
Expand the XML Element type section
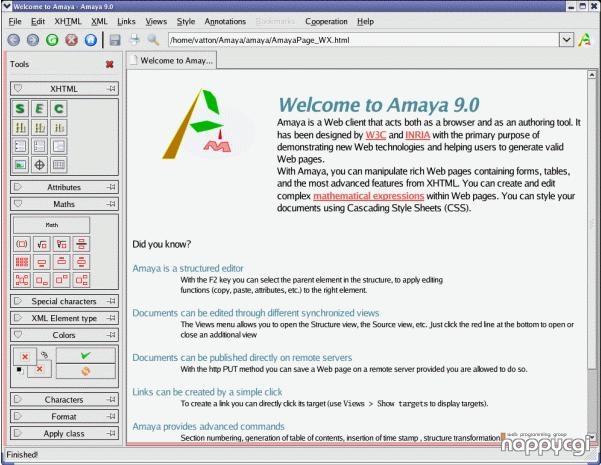click(x=18, y=318)
